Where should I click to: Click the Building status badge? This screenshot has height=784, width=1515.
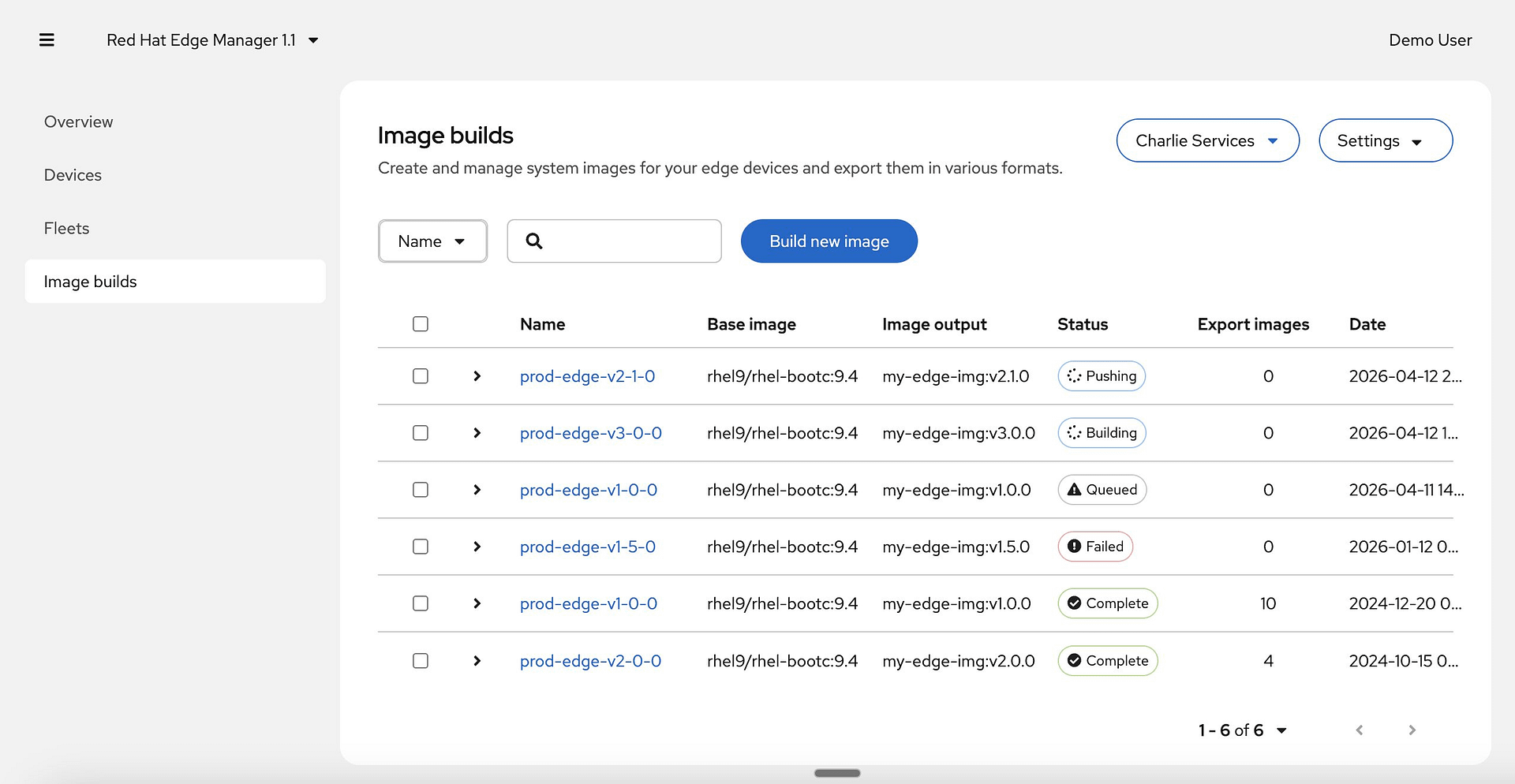(1102, 433)
